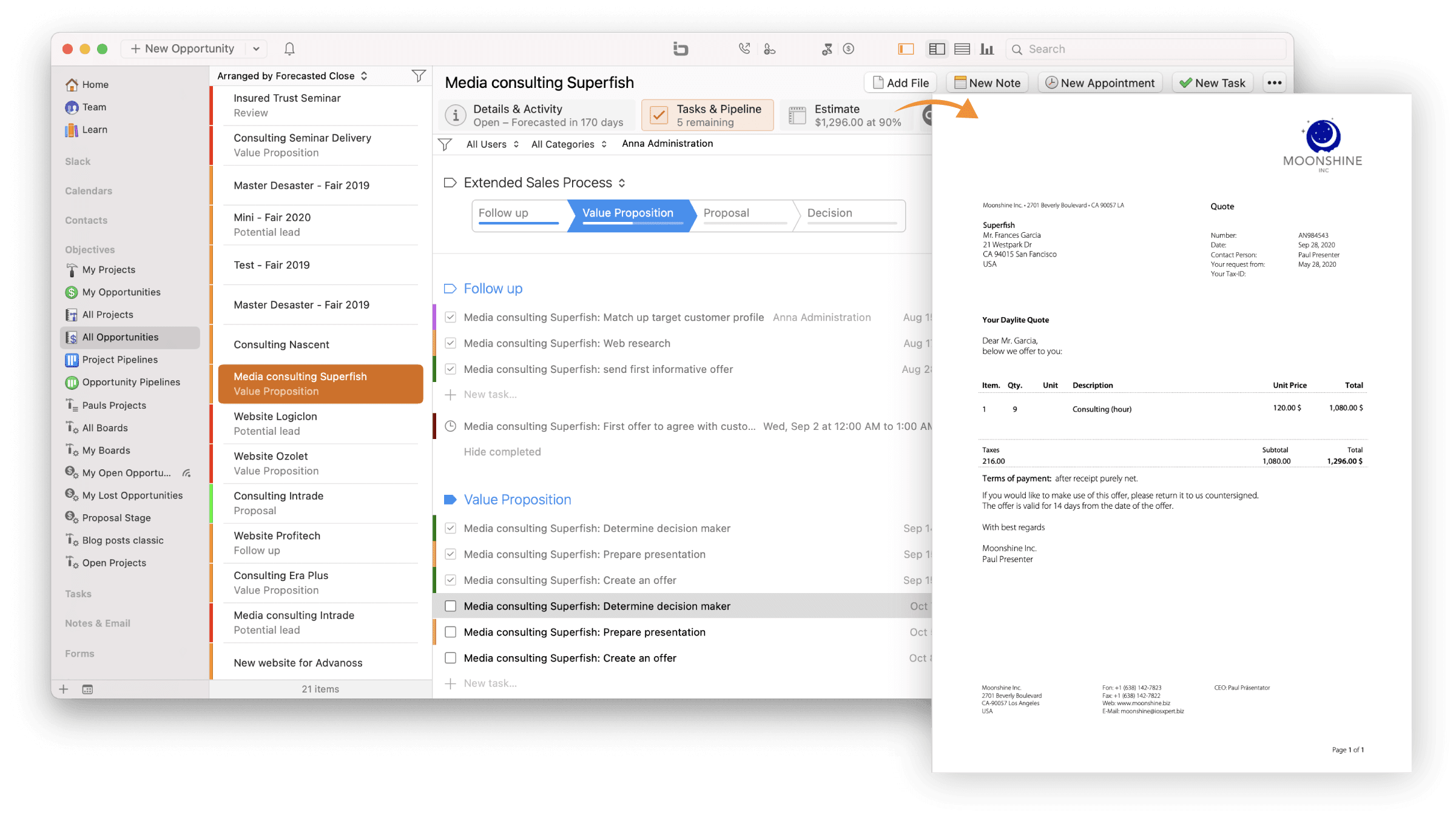1456x818 pixels.
Task: Toggle the orange sidebar panel icon
Action: (x=906, y=49)
